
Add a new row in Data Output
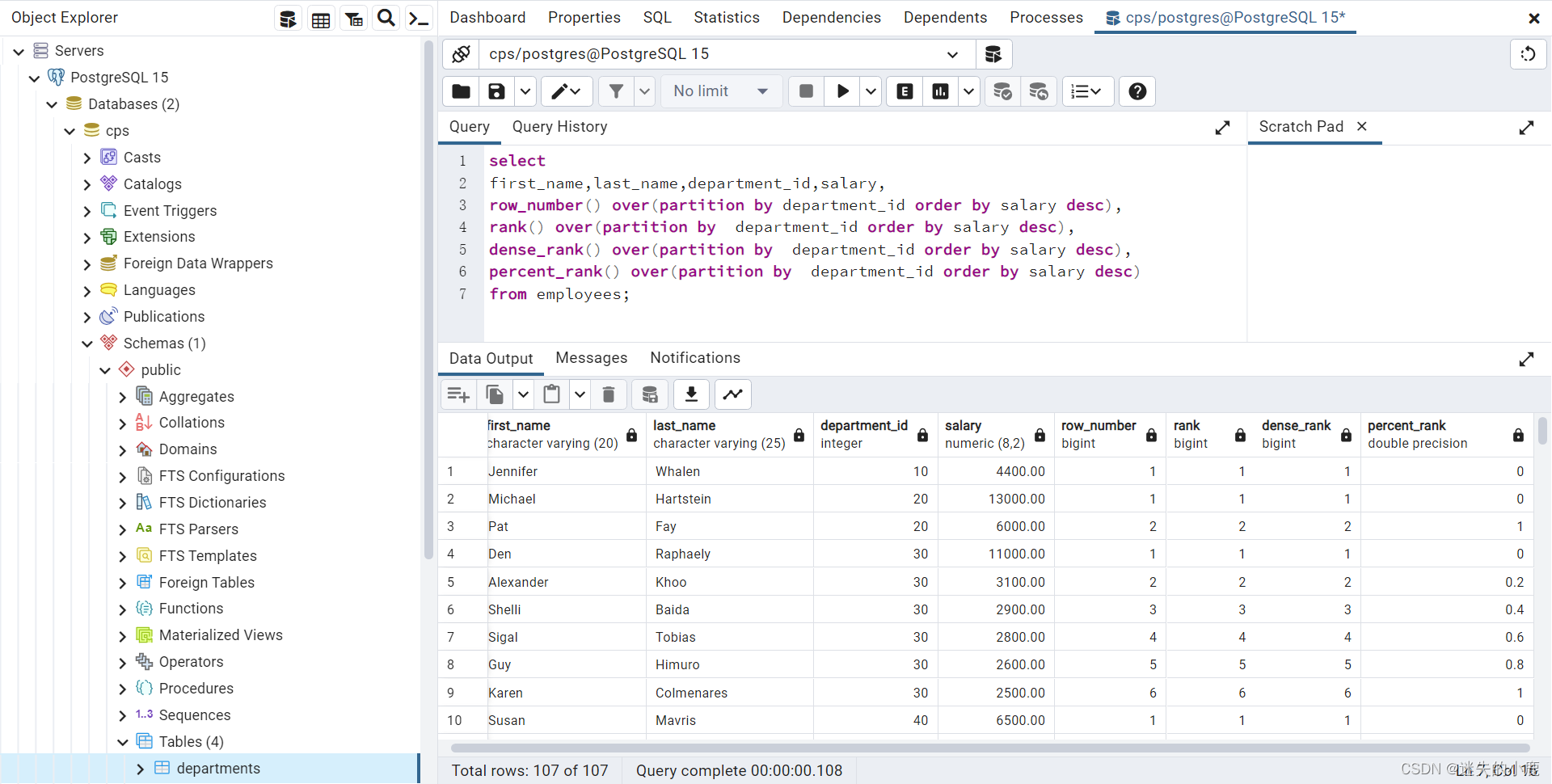click(458, 394)
